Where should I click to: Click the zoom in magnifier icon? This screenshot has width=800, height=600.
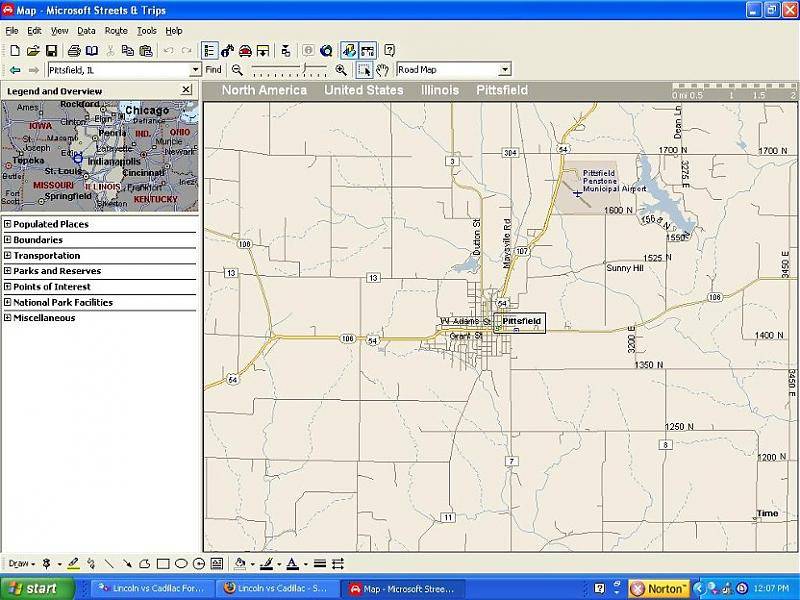[341, 70]
